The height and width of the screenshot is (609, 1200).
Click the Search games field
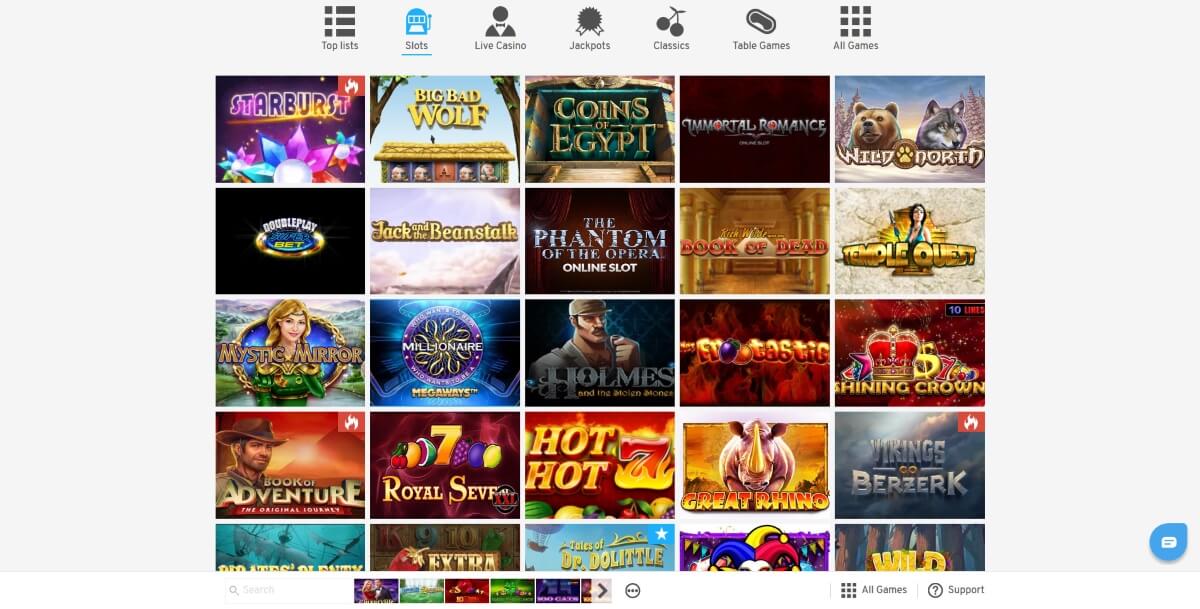tap(288, 590)
